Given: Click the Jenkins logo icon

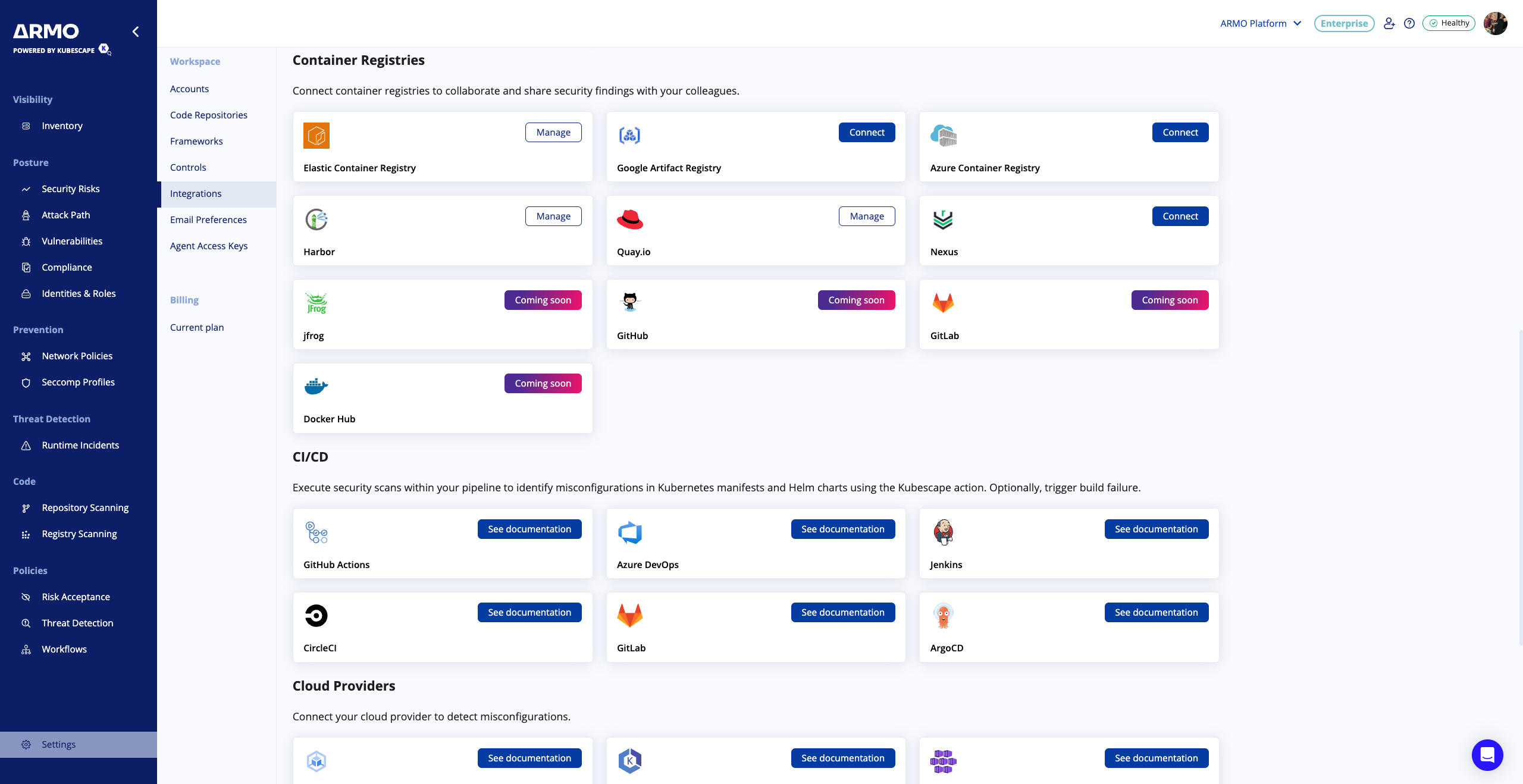Looking at the screenshot, I should tap(943, 532).
